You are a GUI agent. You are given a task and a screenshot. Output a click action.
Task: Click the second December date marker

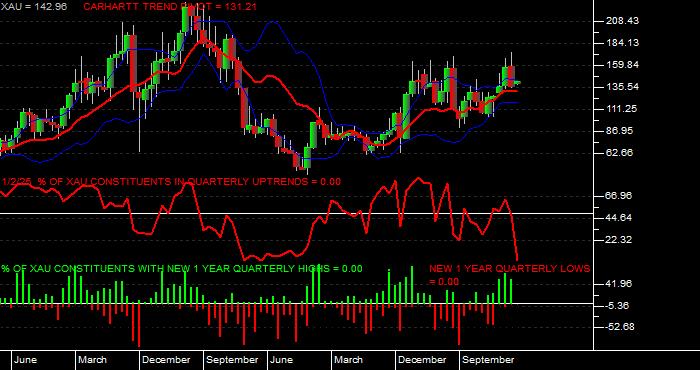click(423, 360)
